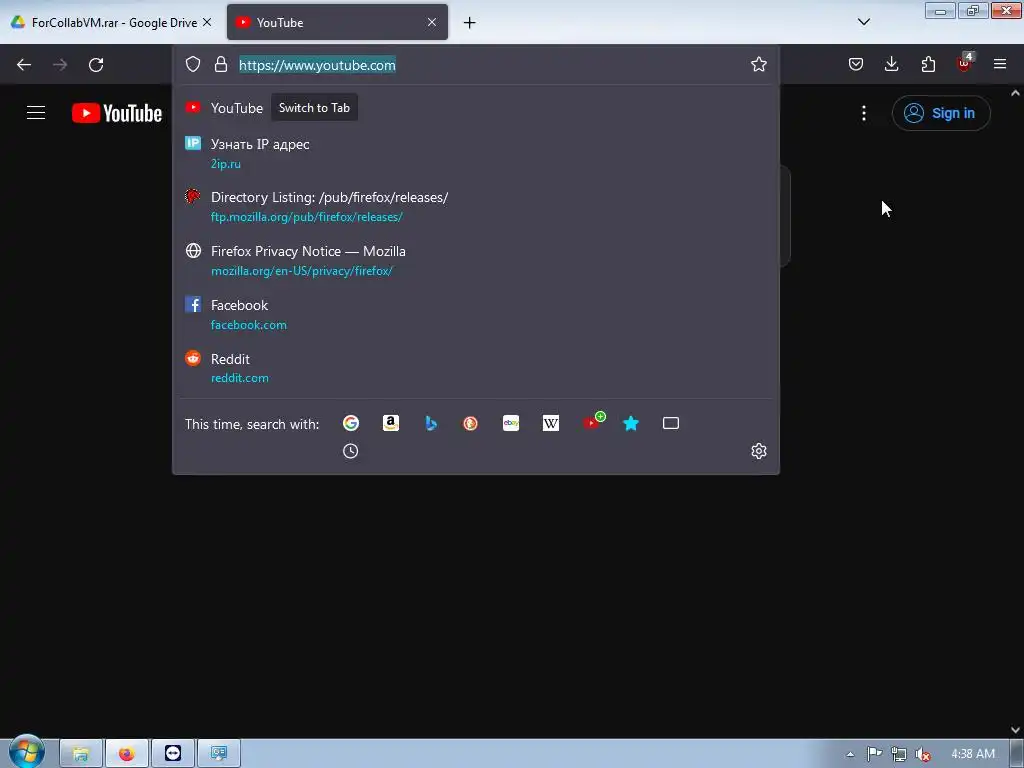Open the mozilla.org/en-US/privacy/firefox/ URL

(x=301, y=271)
